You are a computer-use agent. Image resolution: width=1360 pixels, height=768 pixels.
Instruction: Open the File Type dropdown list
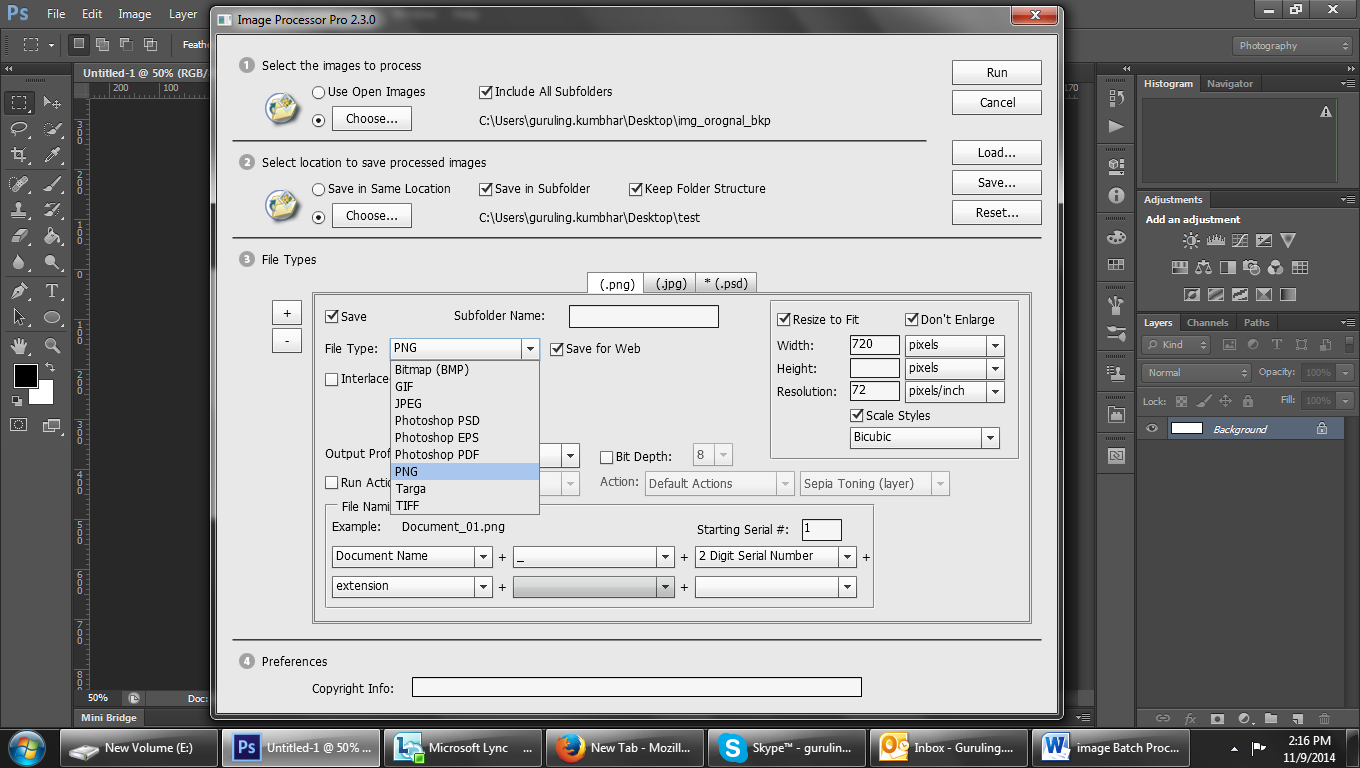coord(531,348)
